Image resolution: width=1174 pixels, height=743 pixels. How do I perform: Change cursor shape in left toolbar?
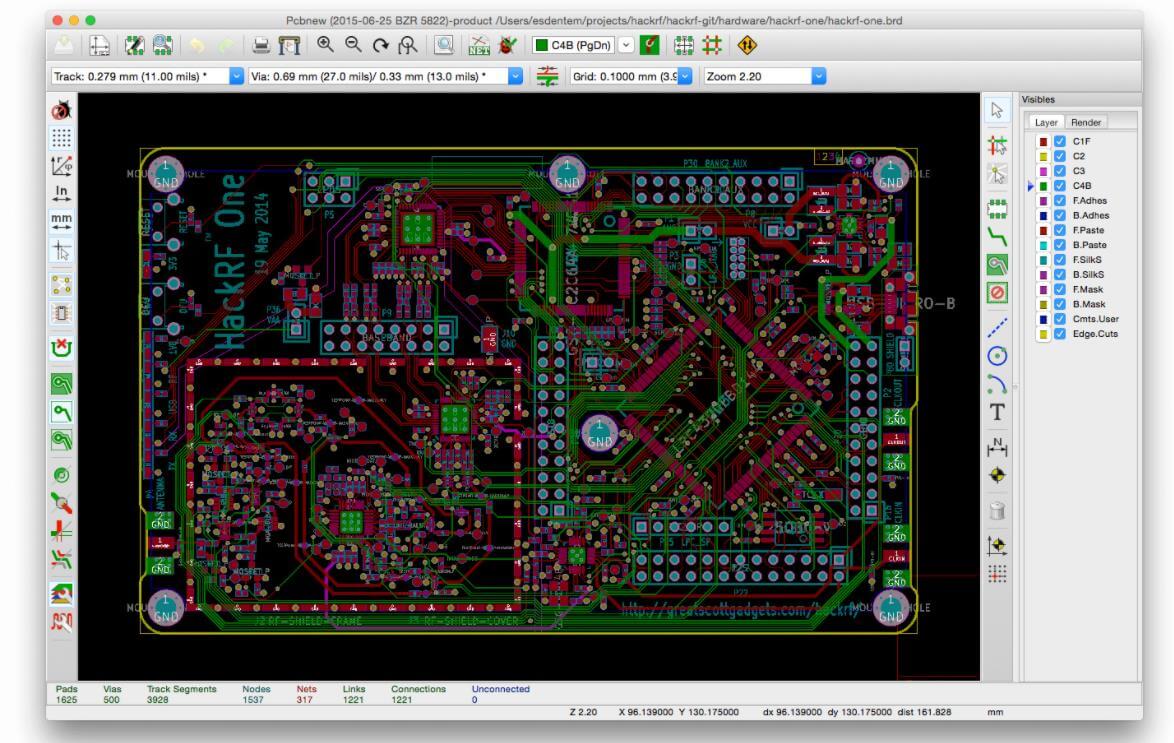[x=61, y=250]
